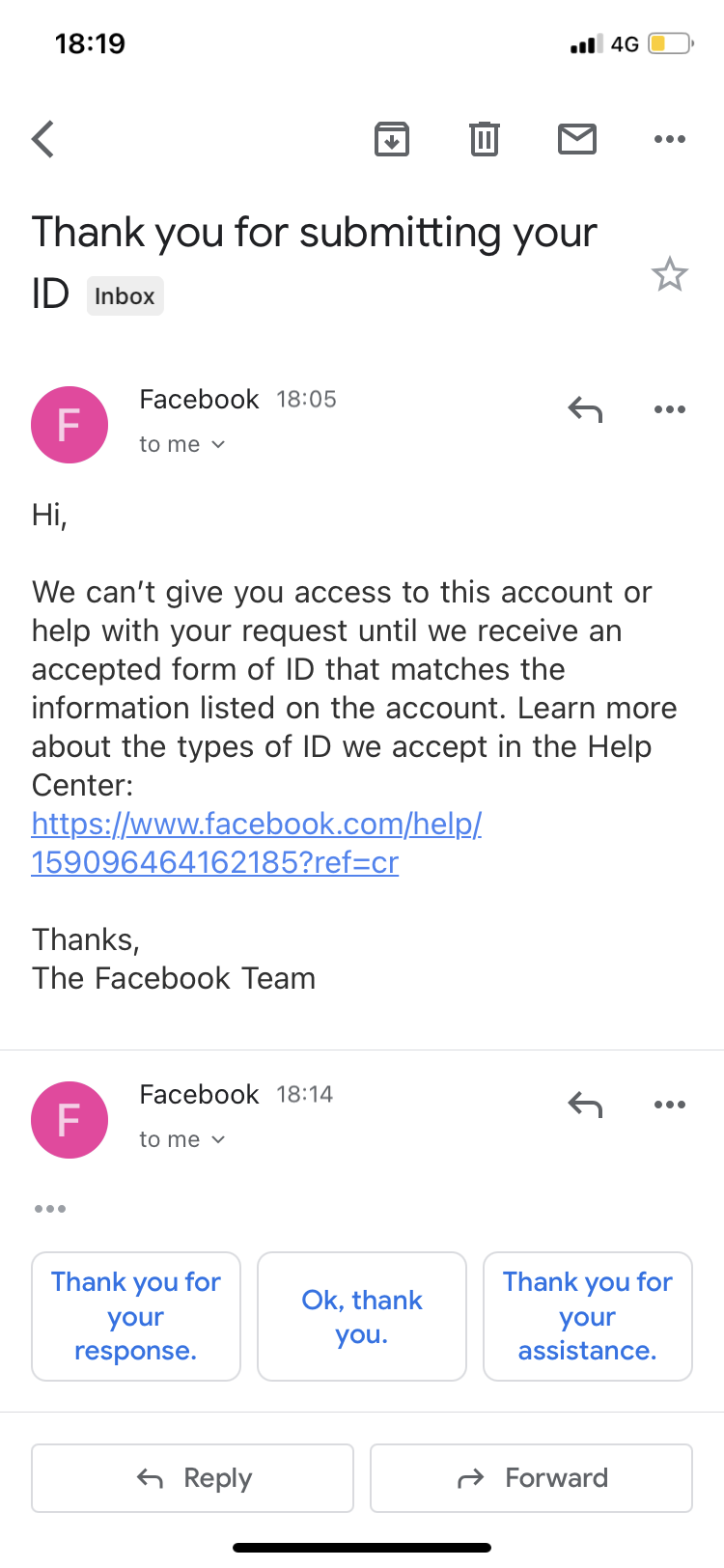724x1568 pixels.
Task: Tap the Forward button at bottom
Action: 531,1477
